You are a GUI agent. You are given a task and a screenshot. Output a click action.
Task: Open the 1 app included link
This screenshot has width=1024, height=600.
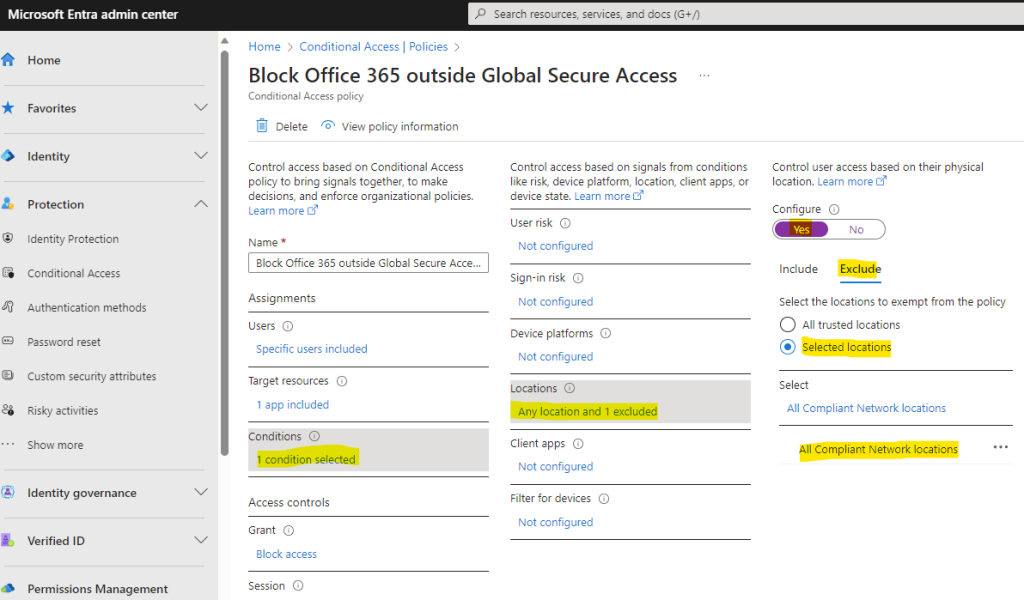(x=293, y=404)
